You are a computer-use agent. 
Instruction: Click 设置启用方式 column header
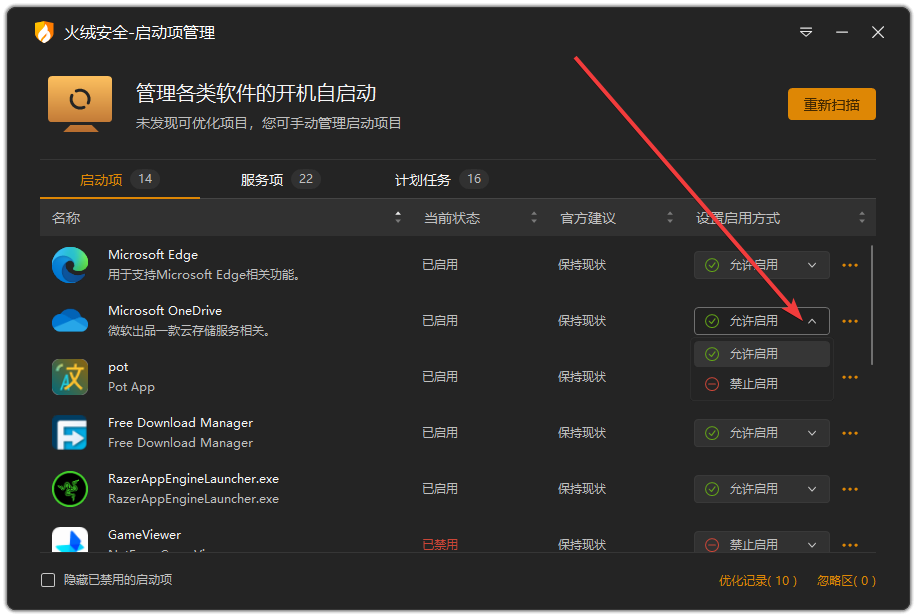pyautogui.click(x=737, y=218)
